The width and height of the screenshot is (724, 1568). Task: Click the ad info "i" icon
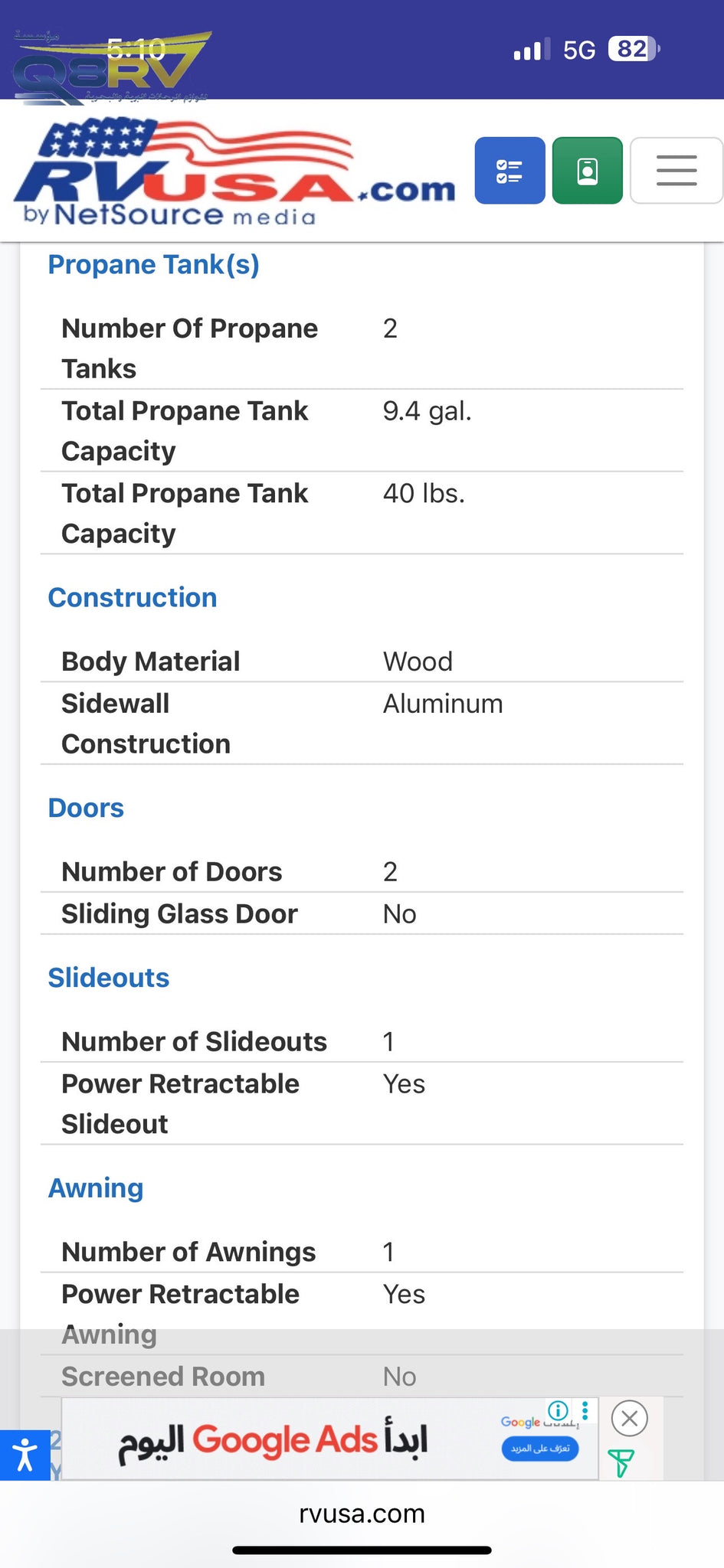coord(558,1410)
